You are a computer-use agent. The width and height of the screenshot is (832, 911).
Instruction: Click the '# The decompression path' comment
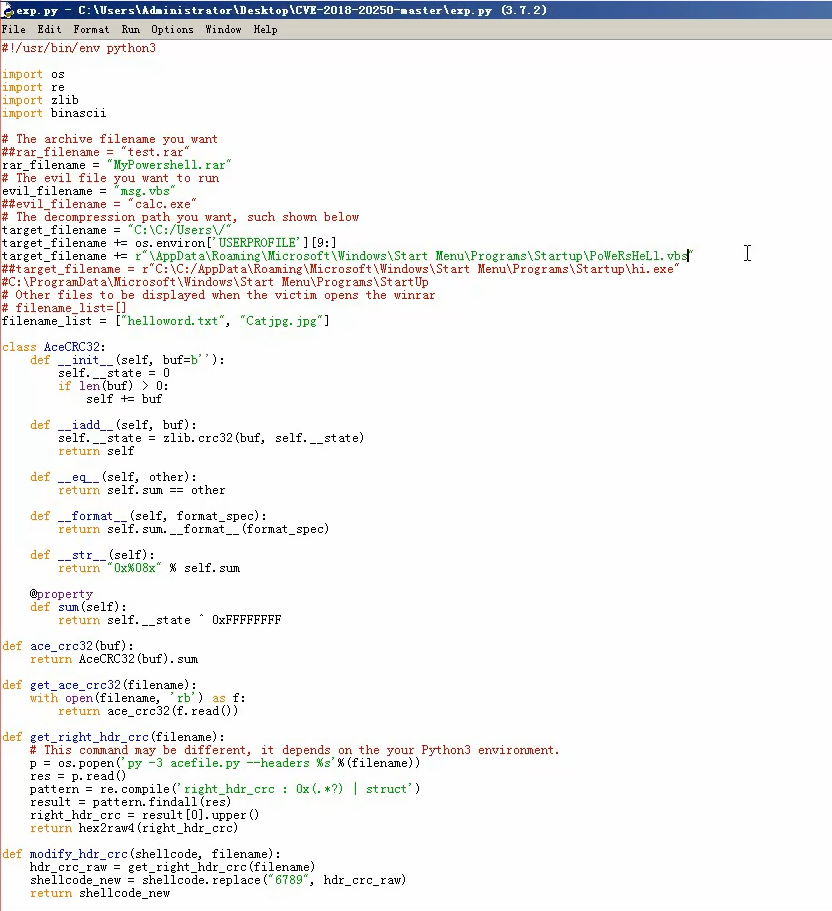point(181,217)
